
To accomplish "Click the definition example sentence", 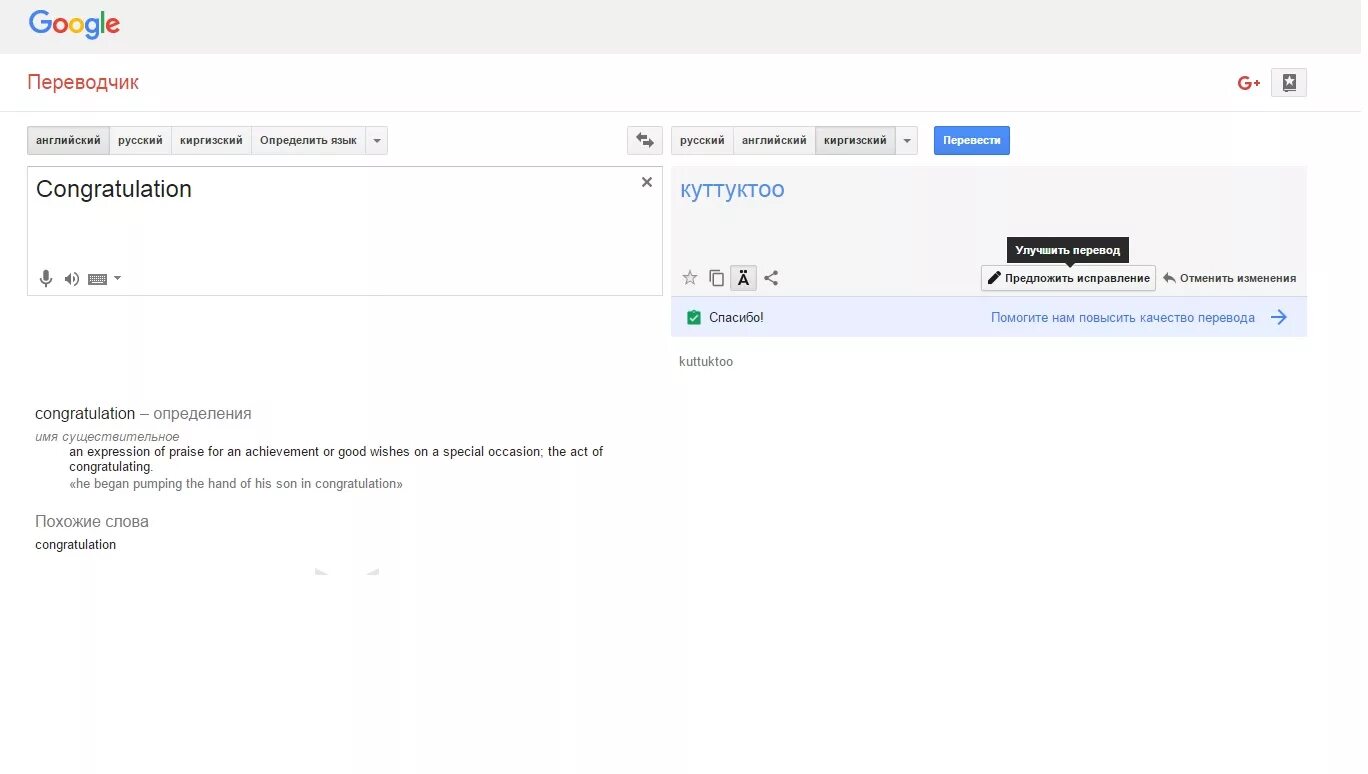I will point(236,484).
